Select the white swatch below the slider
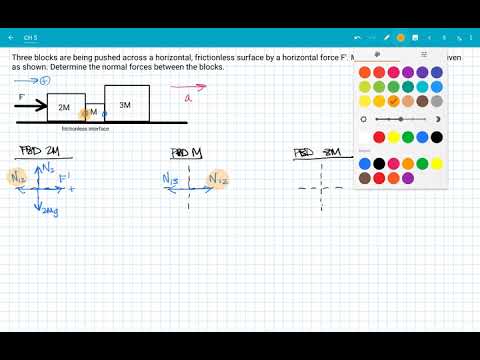The width and height of the screenshot is (480, 360). 365,137
